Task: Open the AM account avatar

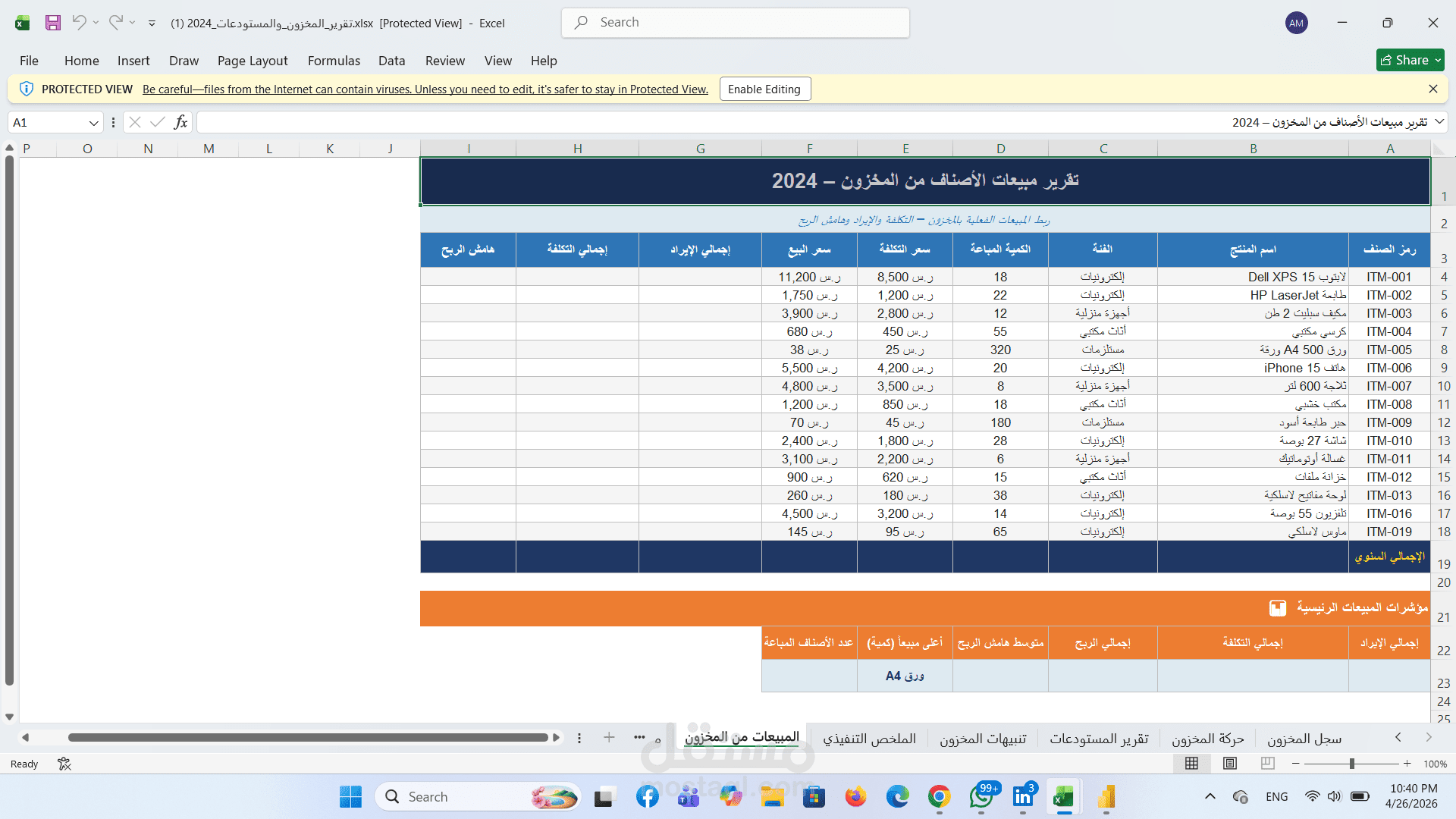Action: [1296, 23]
